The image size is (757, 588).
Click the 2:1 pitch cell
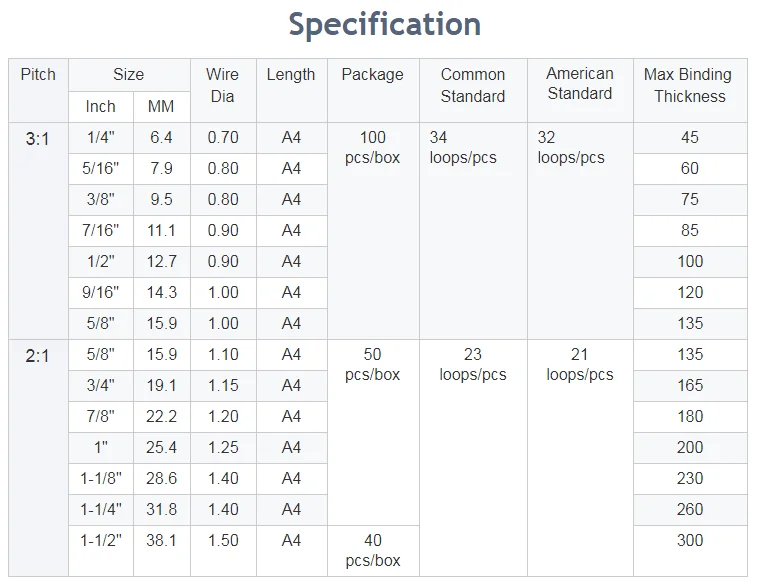click(38, 356)
